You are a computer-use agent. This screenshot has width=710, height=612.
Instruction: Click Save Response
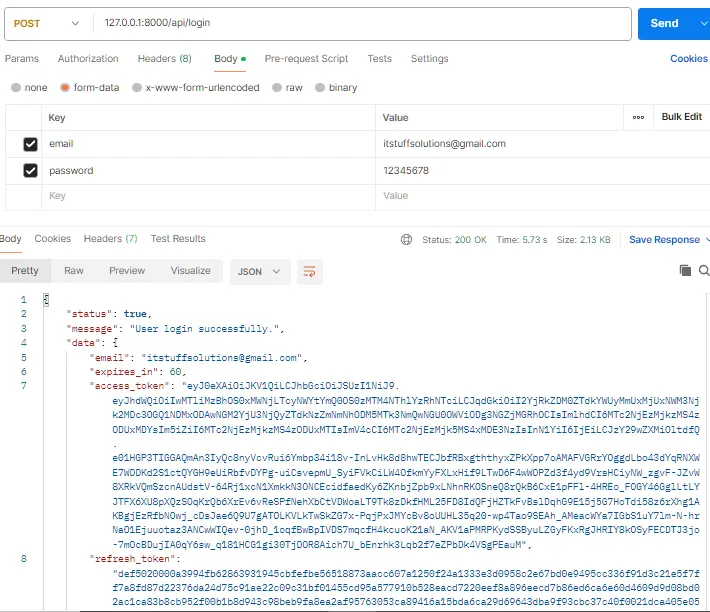click(664, 239)
